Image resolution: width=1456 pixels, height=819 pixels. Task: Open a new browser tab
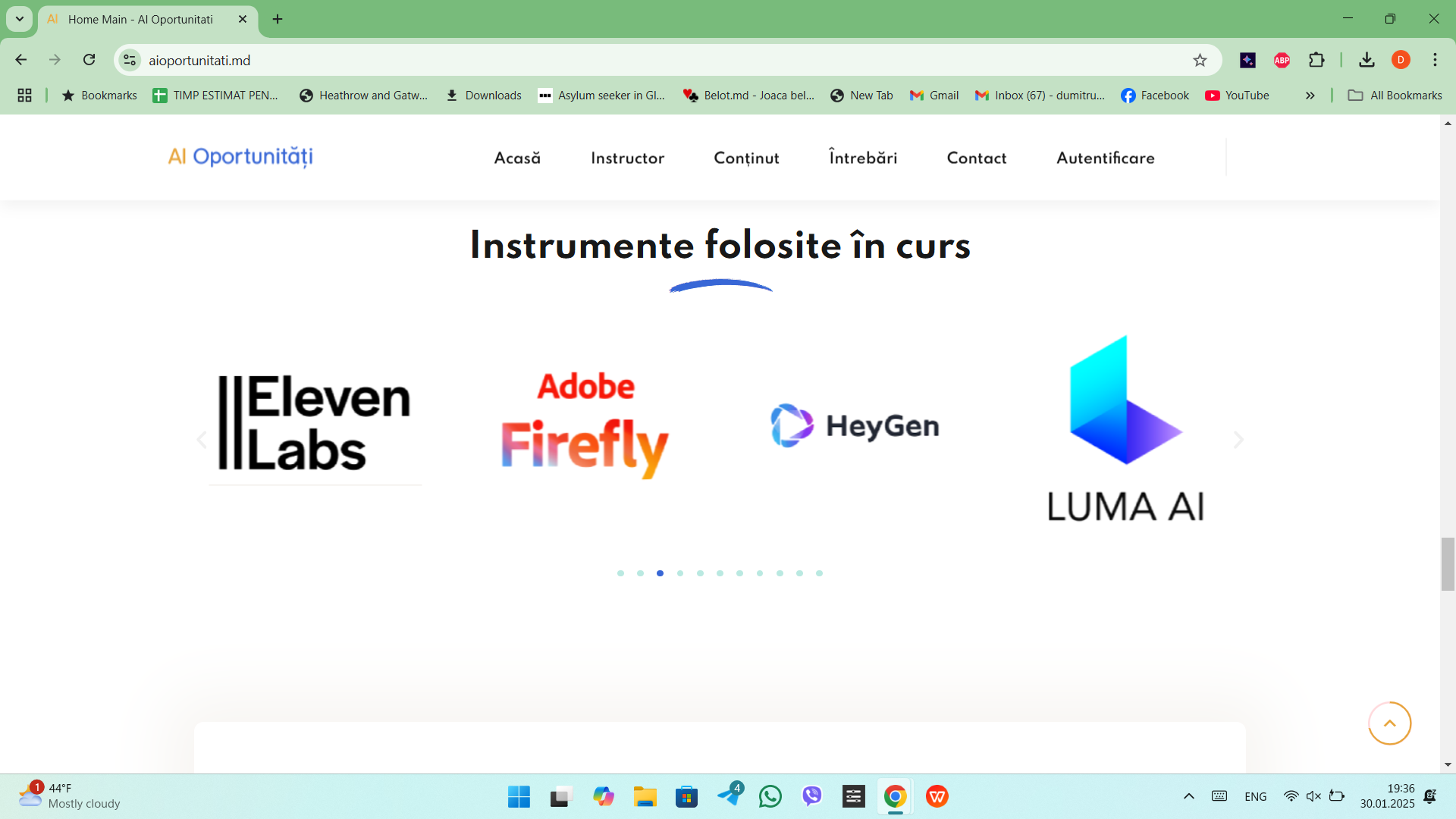click(278, 19)
